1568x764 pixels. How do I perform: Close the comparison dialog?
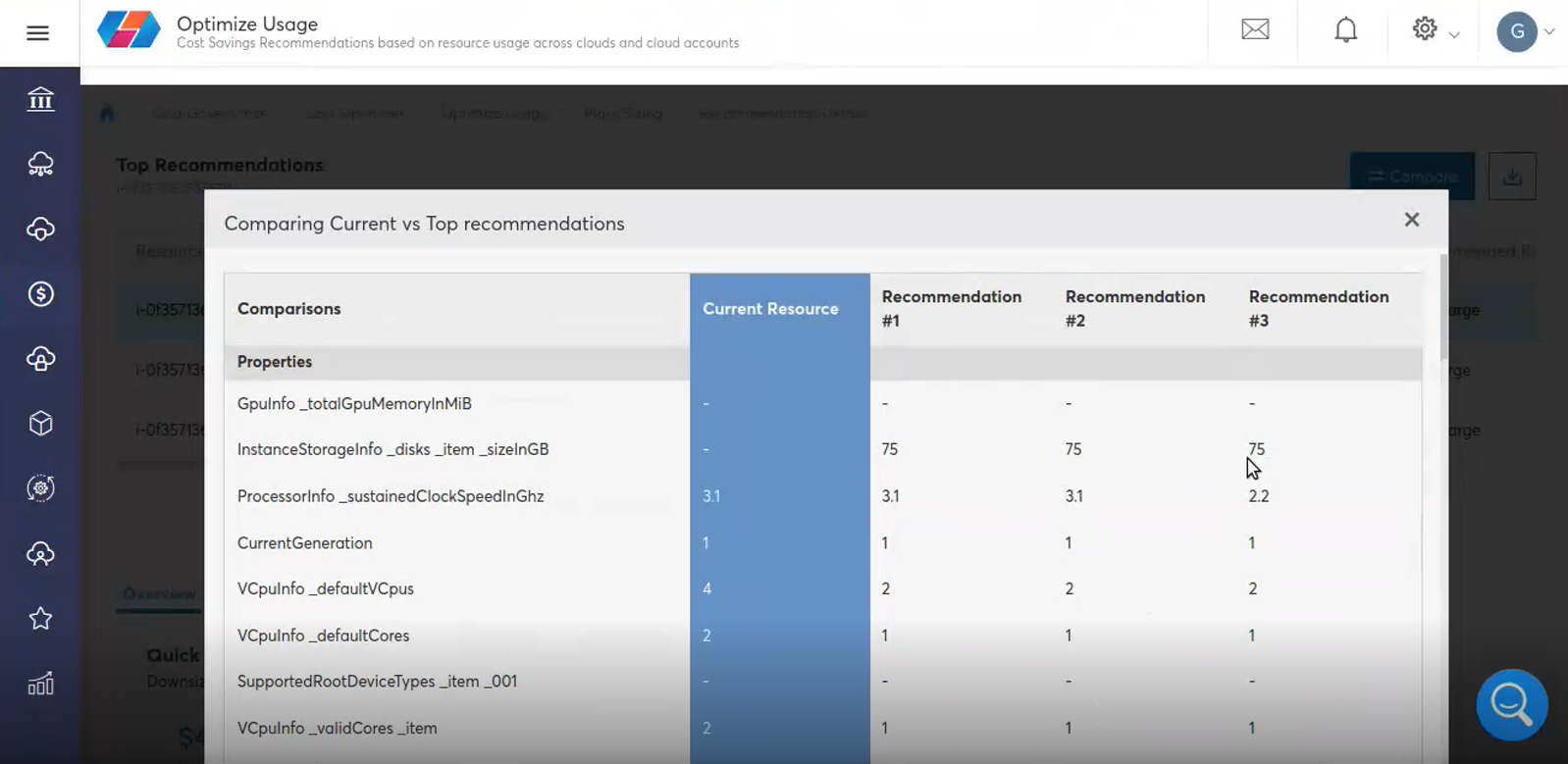tap(1412, 220)
